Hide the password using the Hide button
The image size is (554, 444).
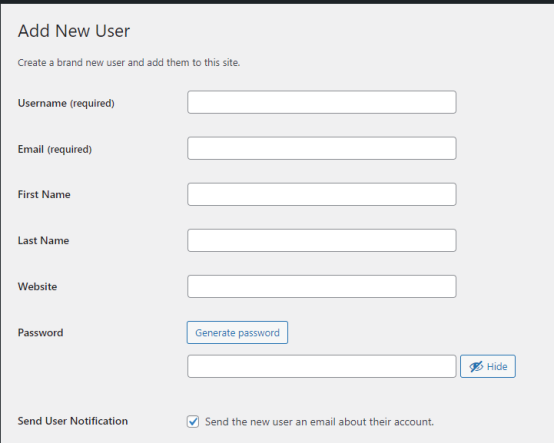click(x=488, y=366)
